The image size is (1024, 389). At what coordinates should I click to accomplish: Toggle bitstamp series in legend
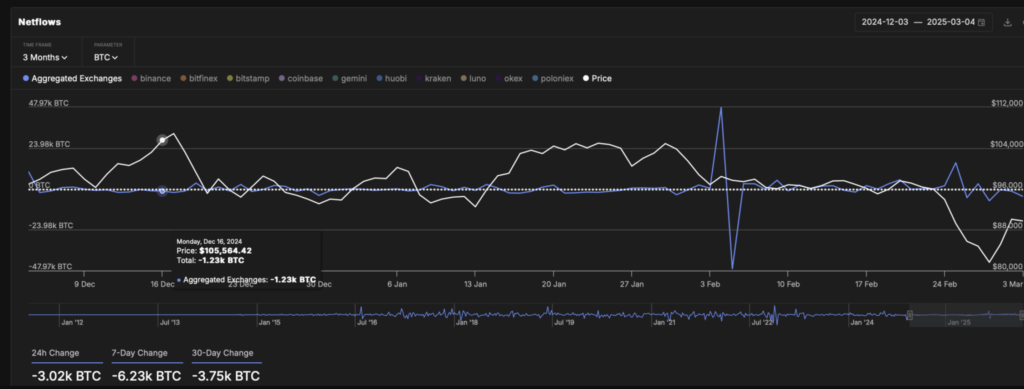[x=248, y=78]
